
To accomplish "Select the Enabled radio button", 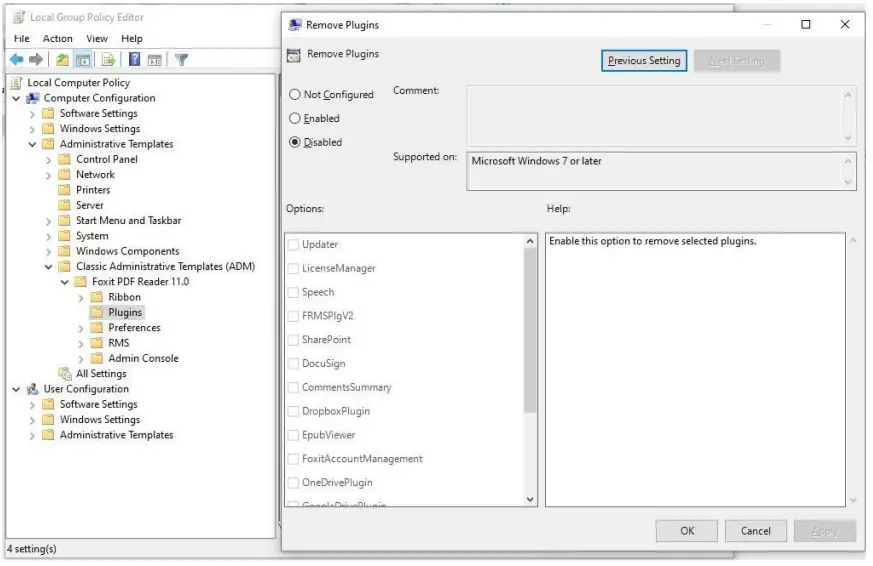I will [295, 119].
